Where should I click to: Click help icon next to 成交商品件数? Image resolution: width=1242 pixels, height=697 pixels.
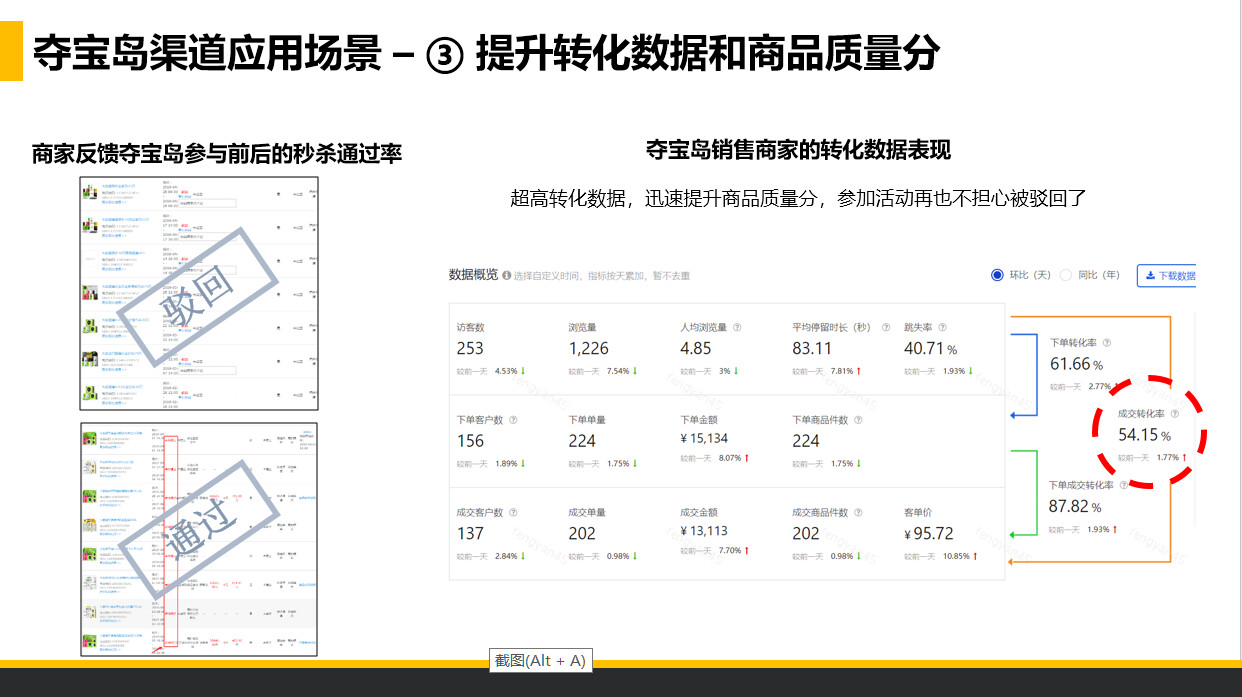[x=857, y=512]
